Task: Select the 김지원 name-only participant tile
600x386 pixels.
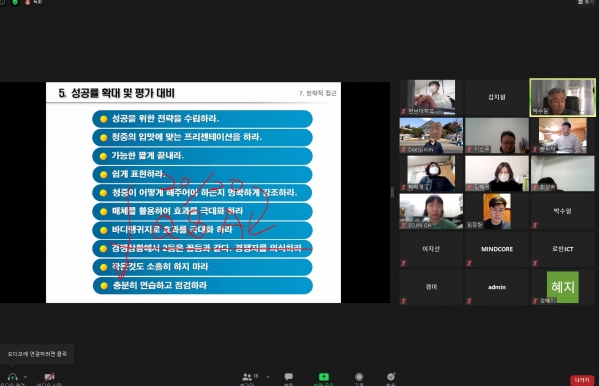Action: (497, 97)
